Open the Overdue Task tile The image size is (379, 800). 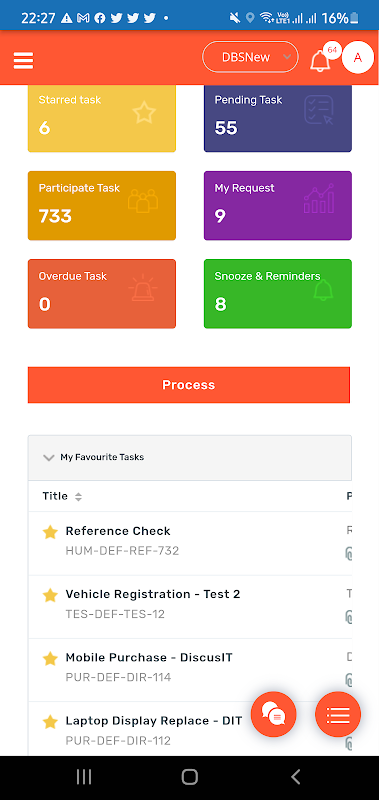102,294
